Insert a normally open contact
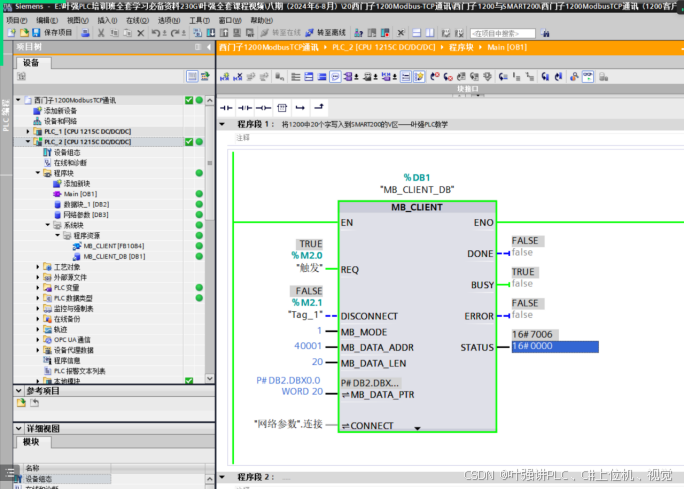Viewport: 684px width, 489px height. coord(226,108)
